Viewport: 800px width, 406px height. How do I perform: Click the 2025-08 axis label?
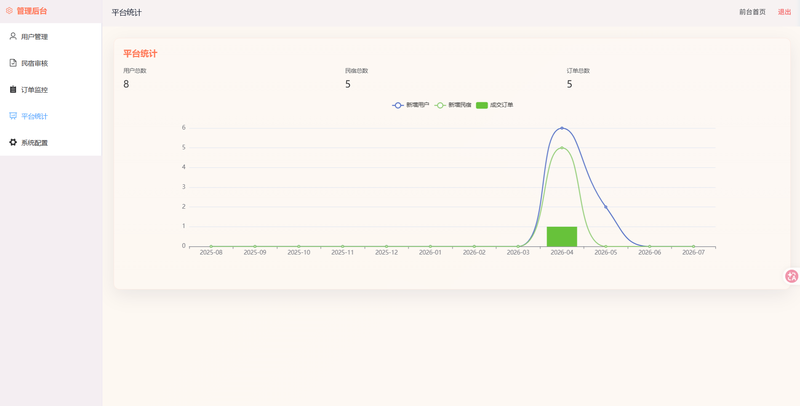[211, 252]
